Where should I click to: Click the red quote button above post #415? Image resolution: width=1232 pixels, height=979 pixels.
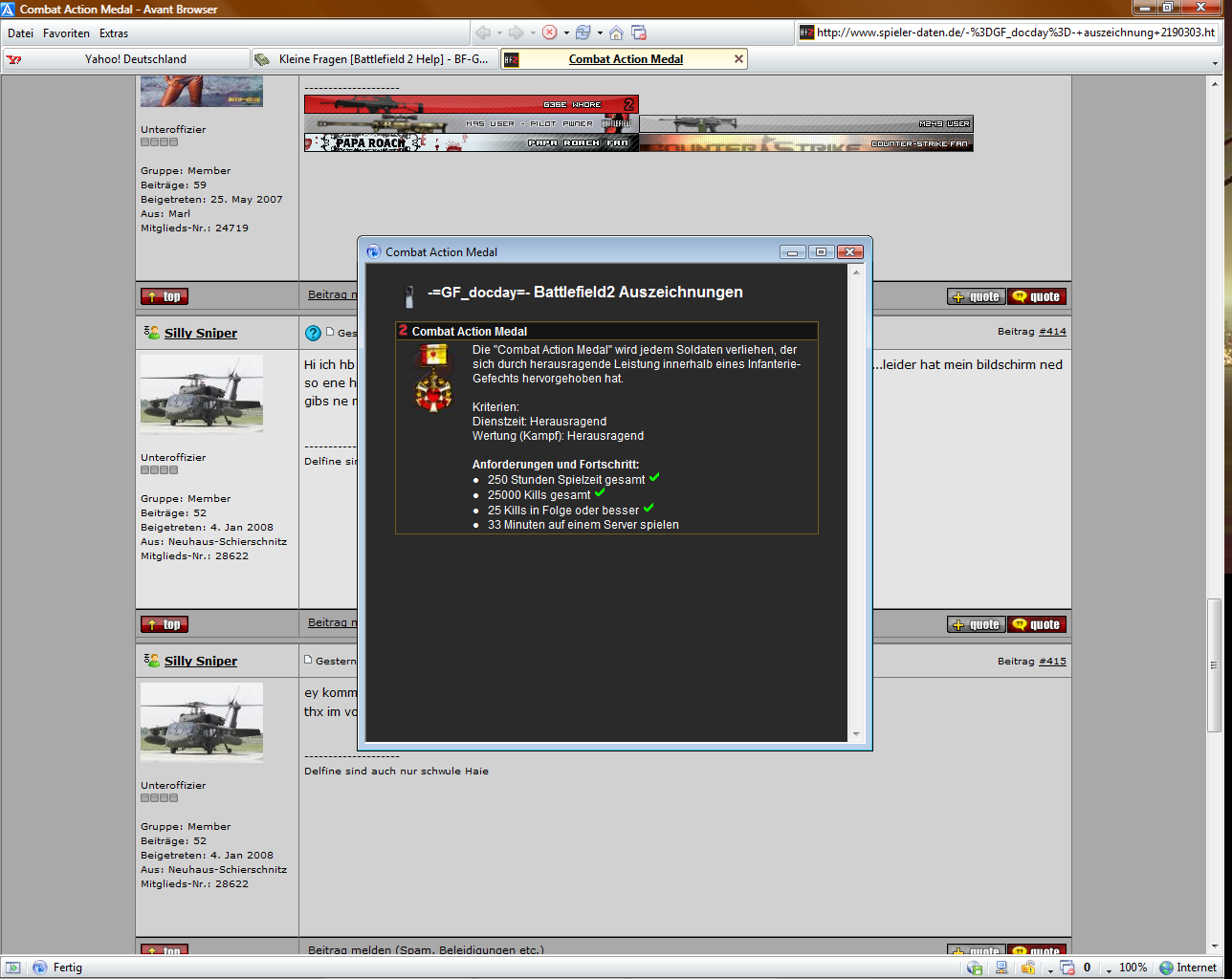1037,624
